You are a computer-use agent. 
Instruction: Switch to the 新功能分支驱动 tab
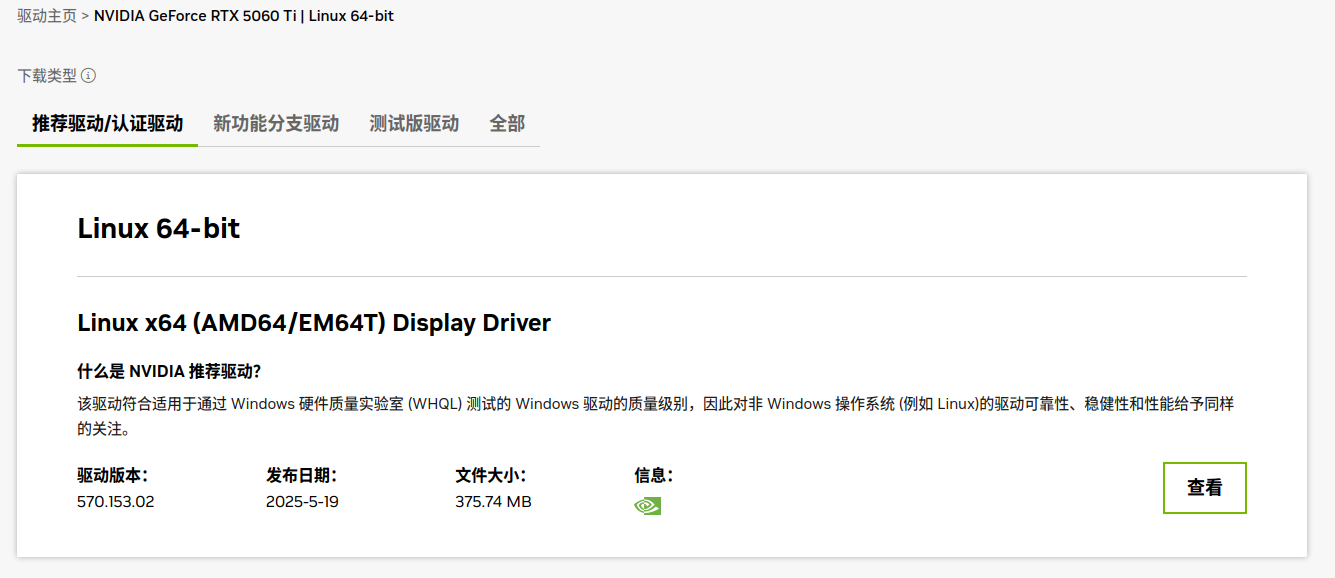coord(276,124)
